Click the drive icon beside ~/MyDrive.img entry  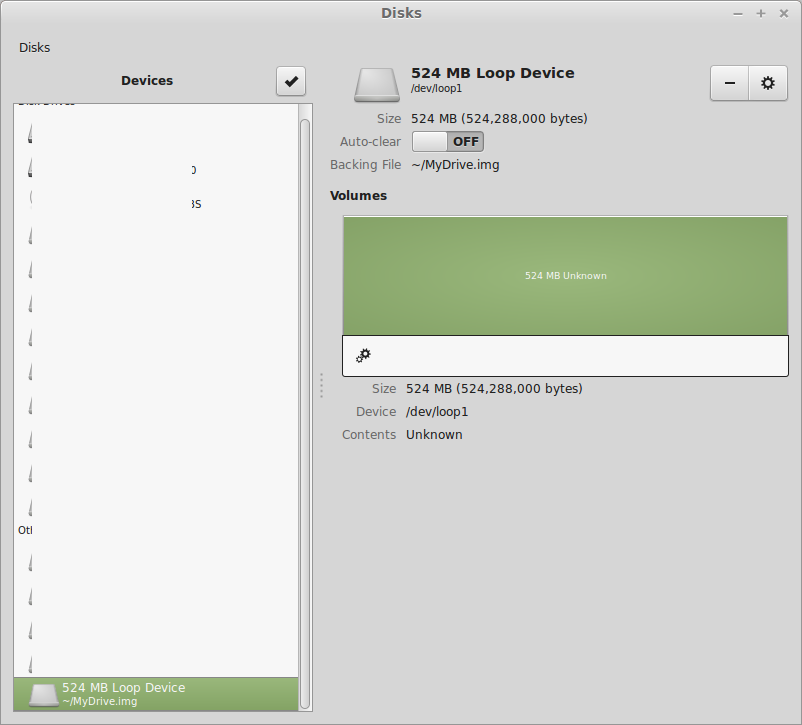(43, 694)
